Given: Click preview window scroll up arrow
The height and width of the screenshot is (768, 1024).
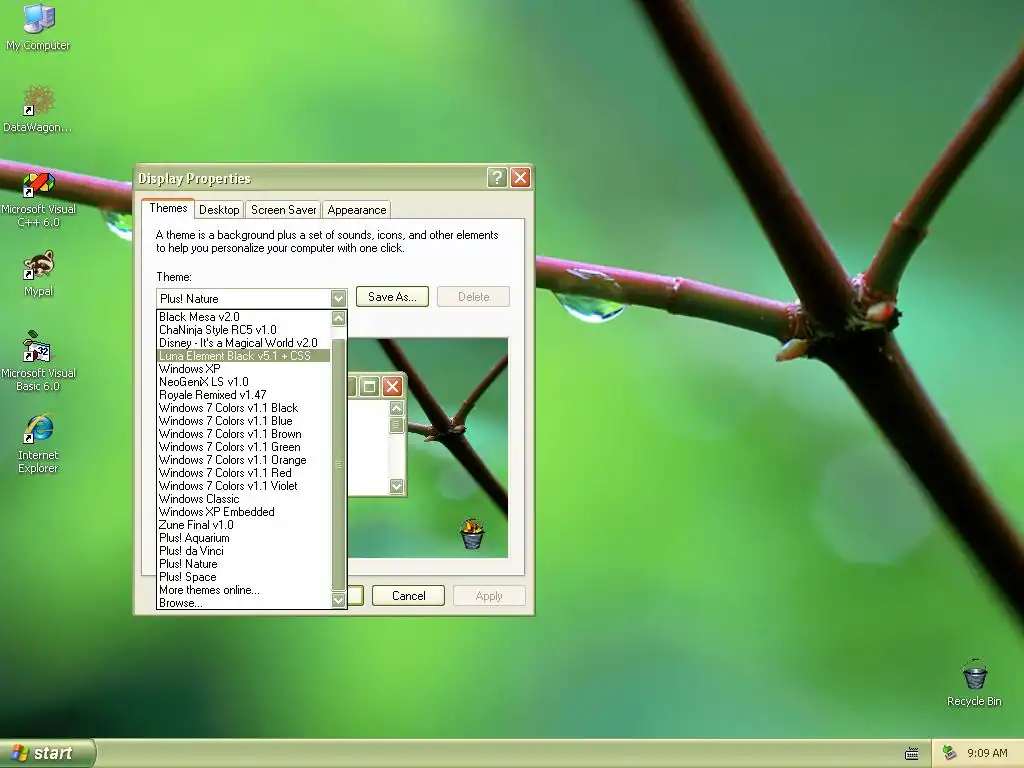Looking at the screenshot, I should (396, 408).
